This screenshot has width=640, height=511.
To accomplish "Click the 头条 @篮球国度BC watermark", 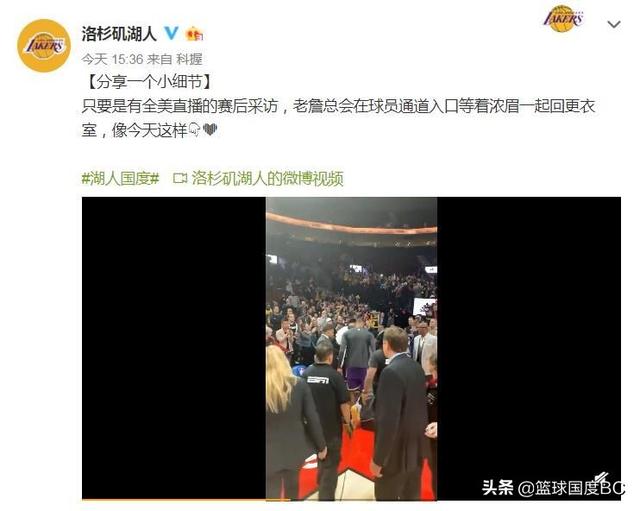I will coord(553,487).
